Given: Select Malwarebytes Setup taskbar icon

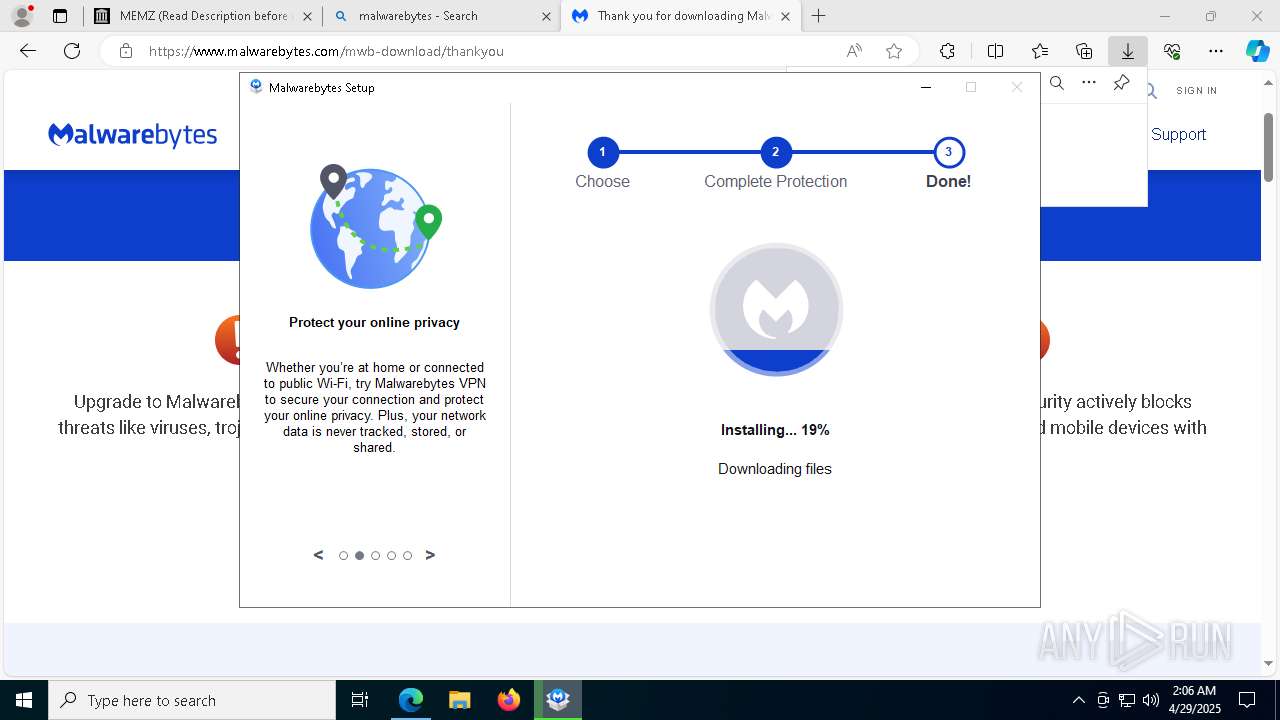Looking at the screenshot, I should point(558,700).
